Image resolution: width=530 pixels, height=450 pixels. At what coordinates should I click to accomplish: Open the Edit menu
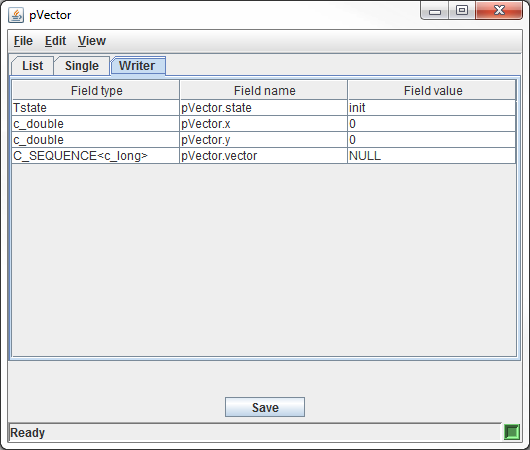[x=55, y=41]
